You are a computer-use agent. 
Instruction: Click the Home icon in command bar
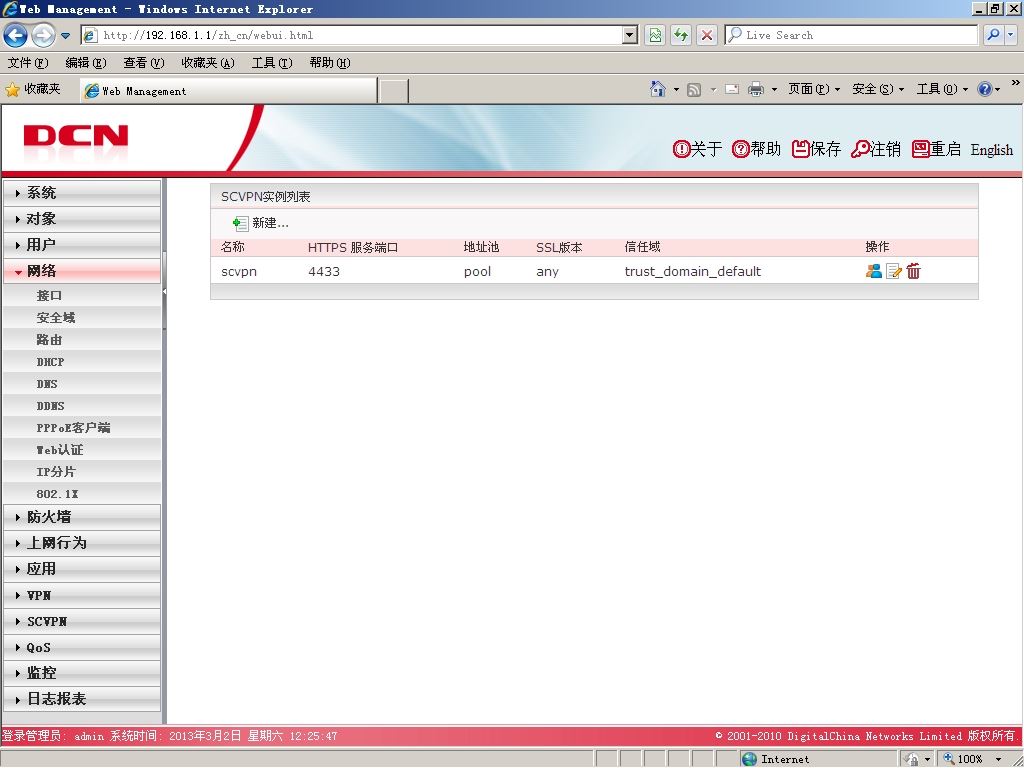pos(658,89)
